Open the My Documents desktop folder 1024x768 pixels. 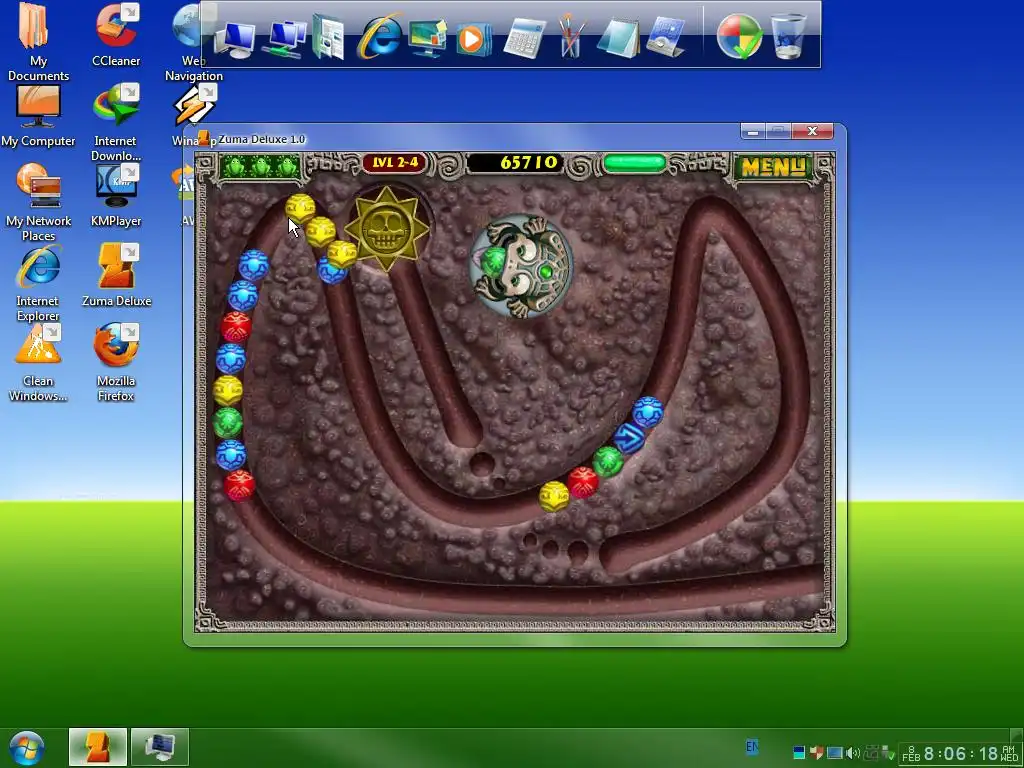pyautogui.click(x=37, y=41)
